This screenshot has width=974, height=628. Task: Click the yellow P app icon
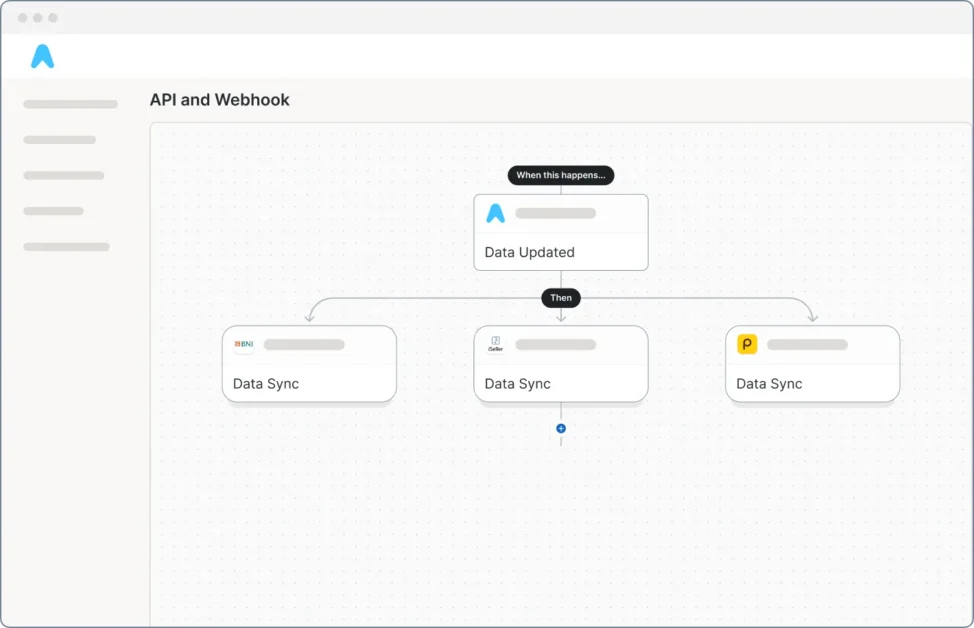[747, 345]
